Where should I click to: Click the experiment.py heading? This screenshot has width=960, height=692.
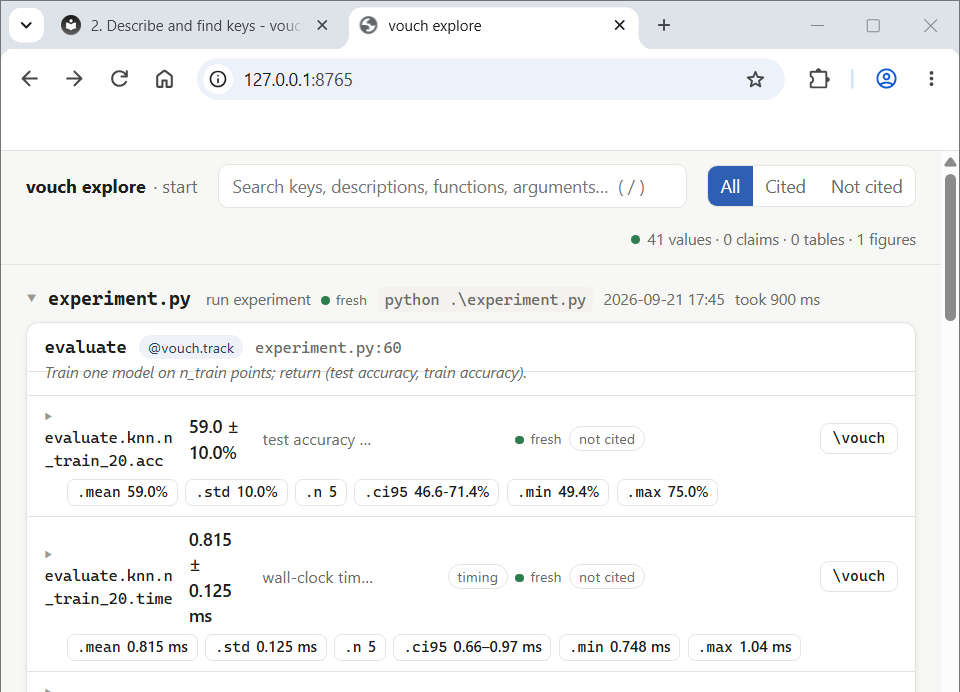point(119,299)
